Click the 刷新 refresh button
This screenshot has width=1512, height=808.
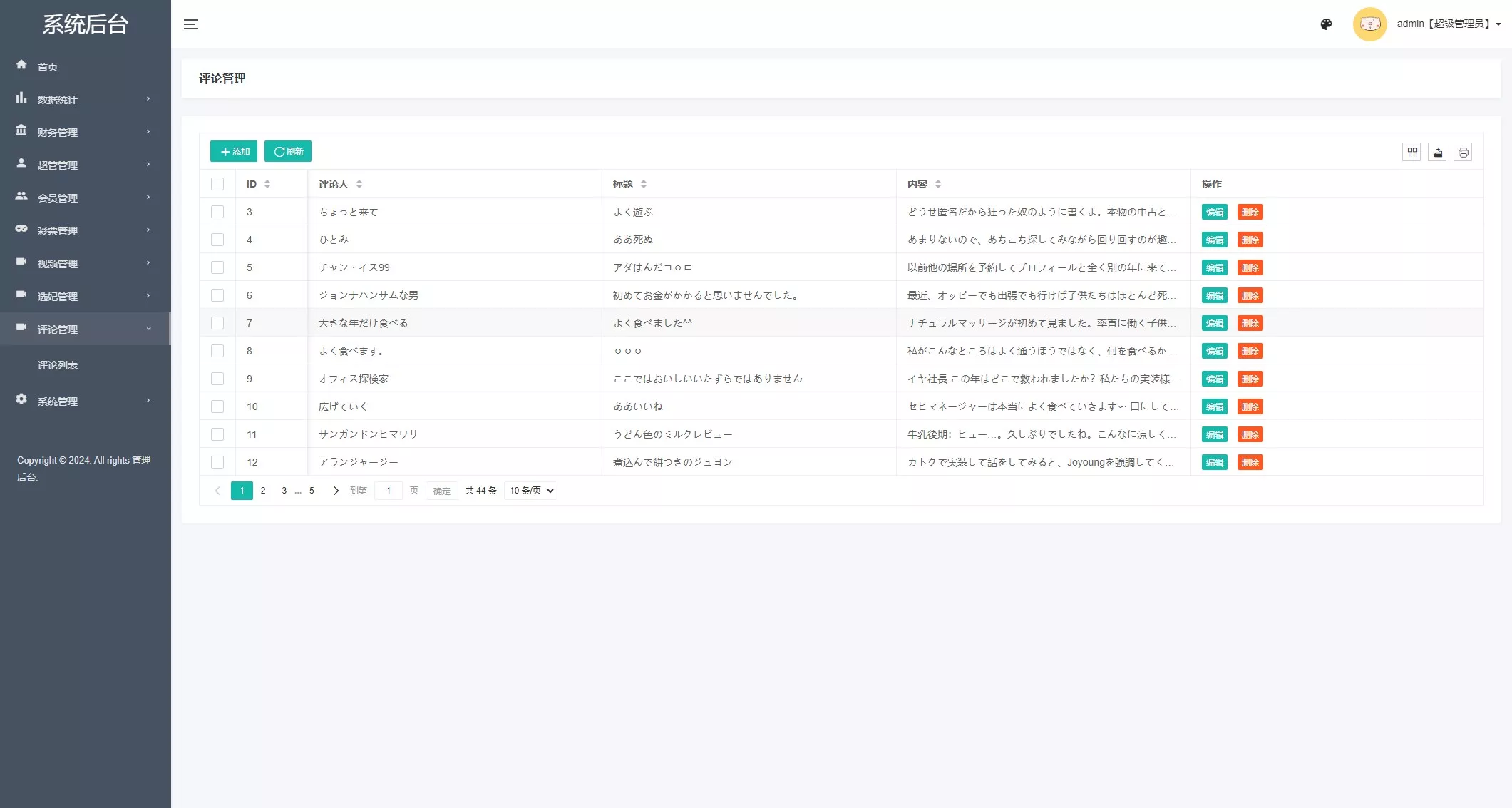click(287, 151)
